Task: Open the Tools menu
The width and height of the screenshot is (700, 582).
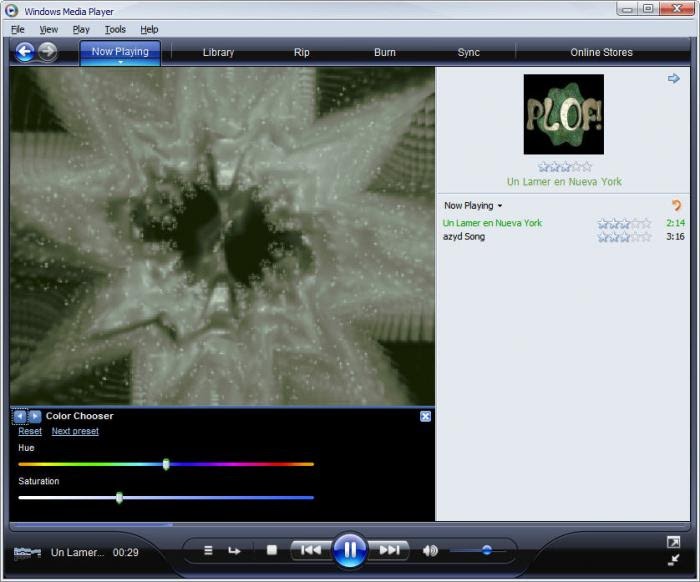Action: coord(115,29)
